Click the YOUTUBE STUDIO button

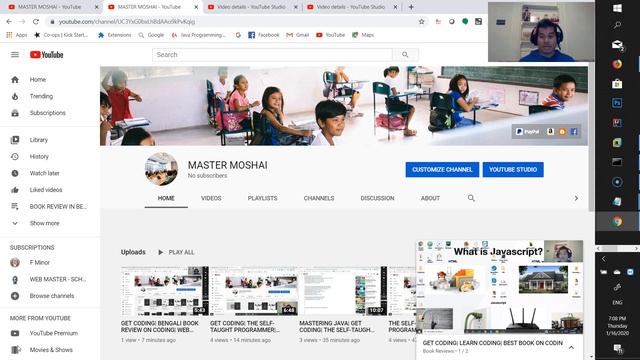pos(513,170)
